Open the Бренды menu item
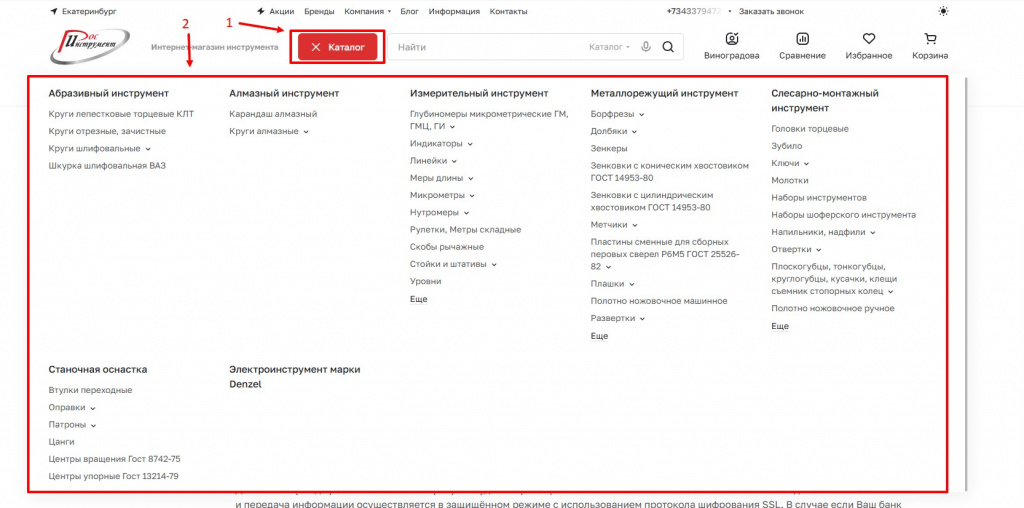 (319, 11)
